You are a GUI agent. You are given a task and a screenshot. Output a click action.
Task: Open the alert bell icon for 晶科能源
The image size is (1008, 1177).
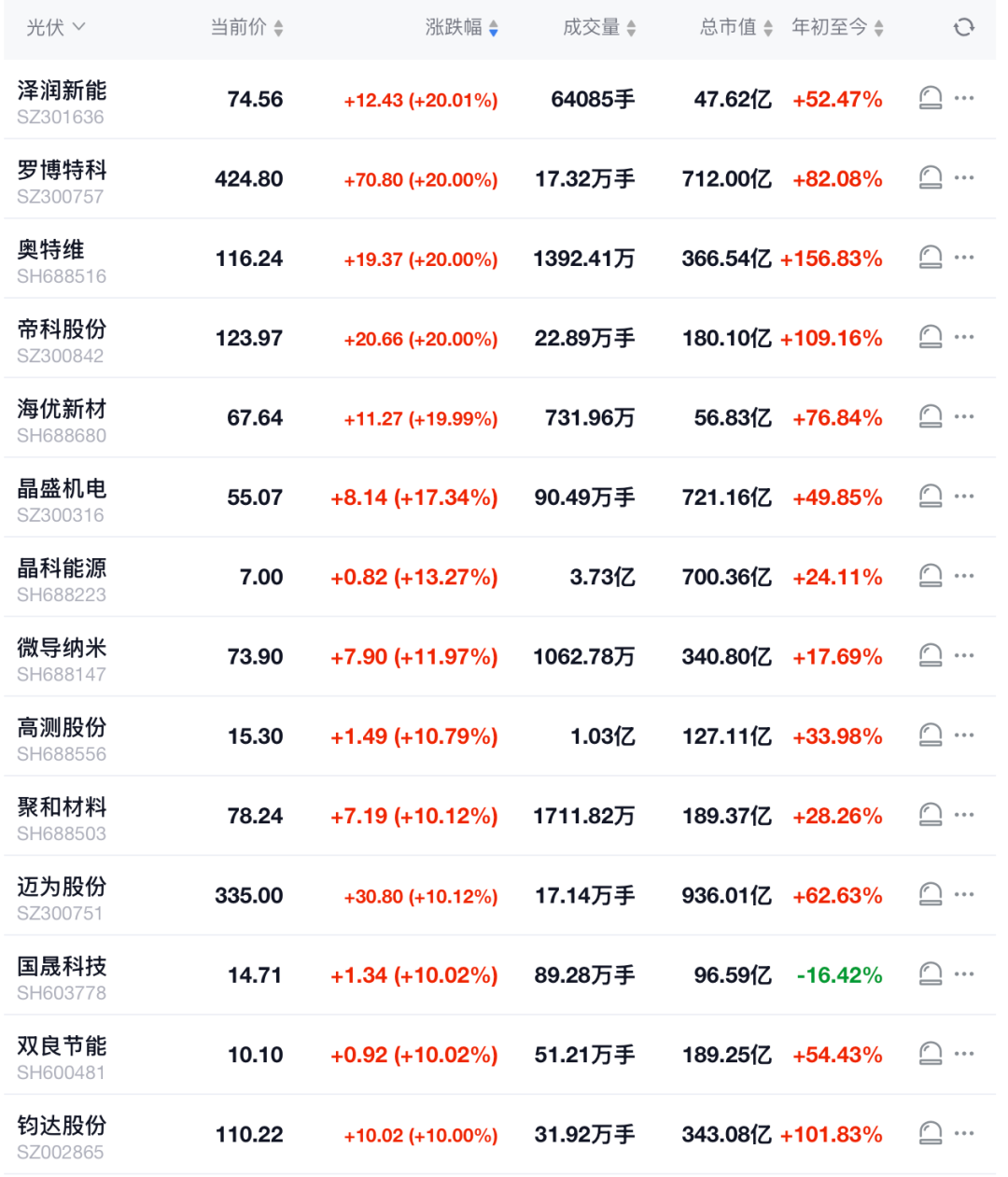click(x=929, y=575)
